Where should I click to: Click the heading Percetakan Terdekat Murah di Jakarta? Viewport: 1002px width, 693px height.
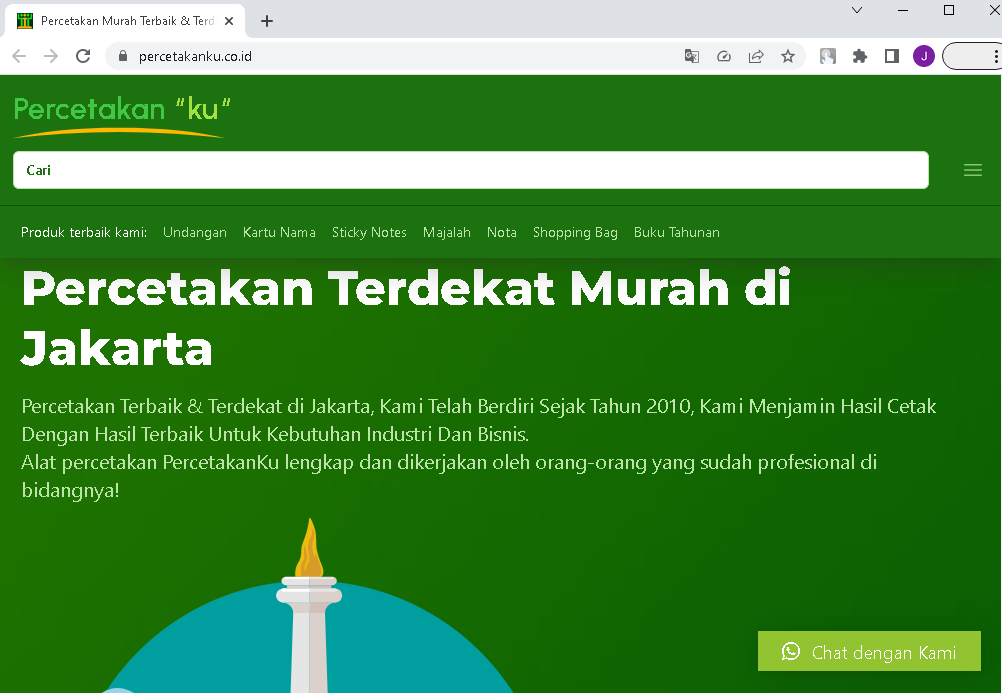click(406, 318)
